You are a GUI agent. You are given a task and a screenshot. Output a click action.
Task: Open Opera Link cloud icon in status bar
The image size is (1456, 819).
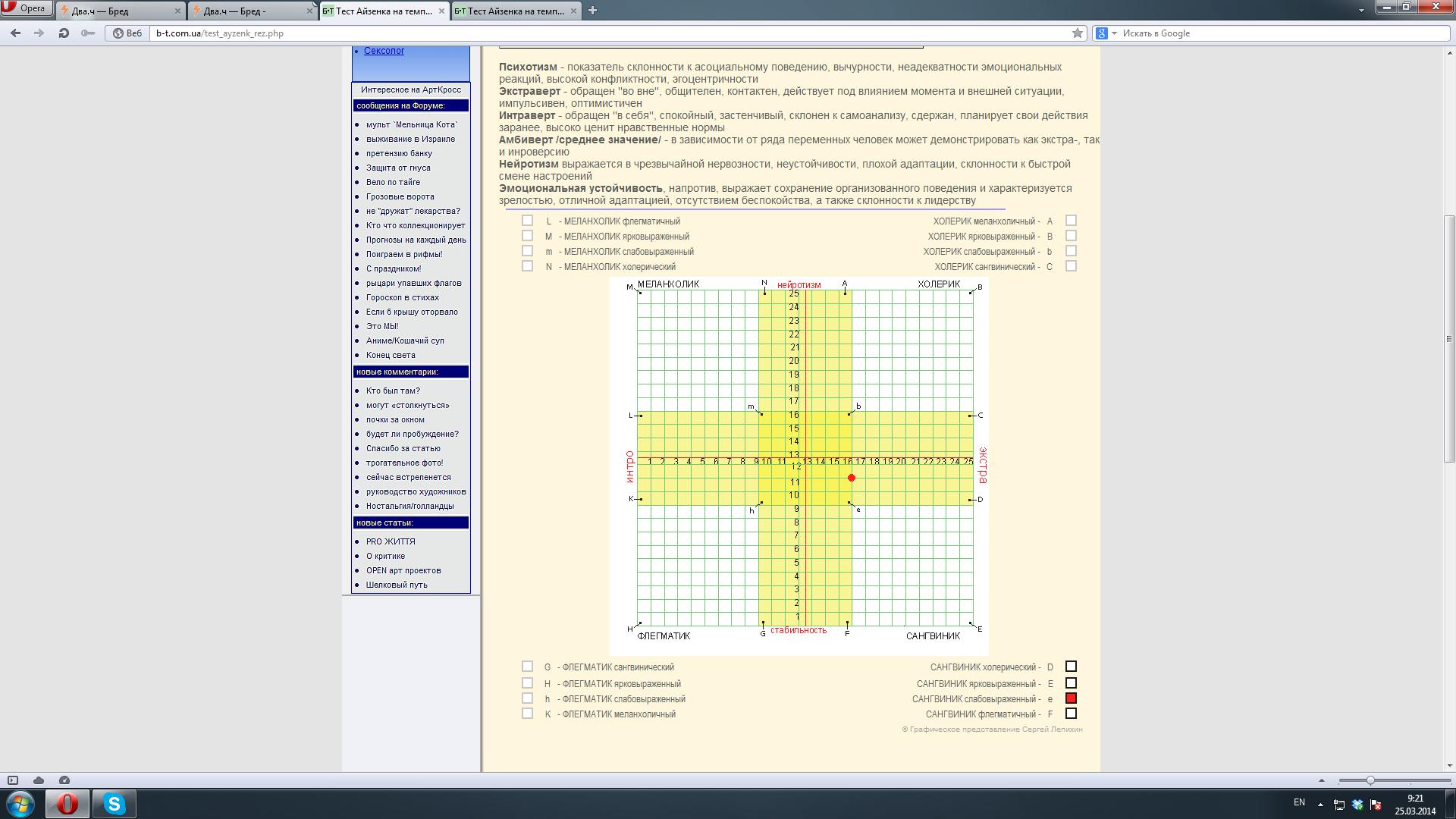tap(39, 780)
